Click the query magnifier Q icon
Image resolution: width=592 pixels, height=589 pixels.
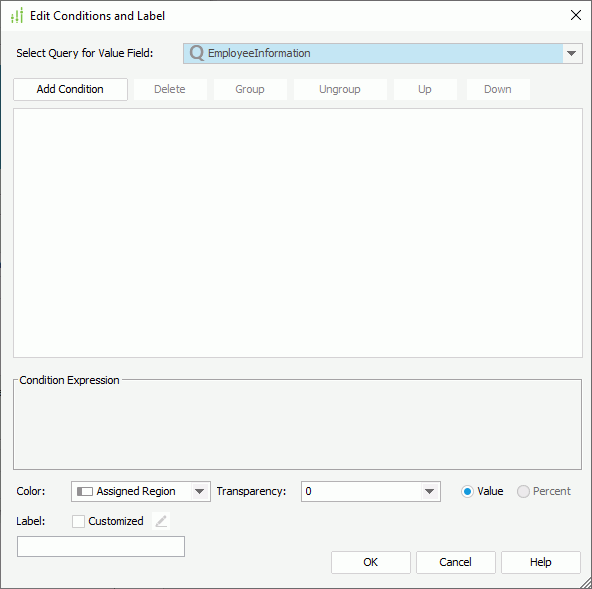(197, 53)
